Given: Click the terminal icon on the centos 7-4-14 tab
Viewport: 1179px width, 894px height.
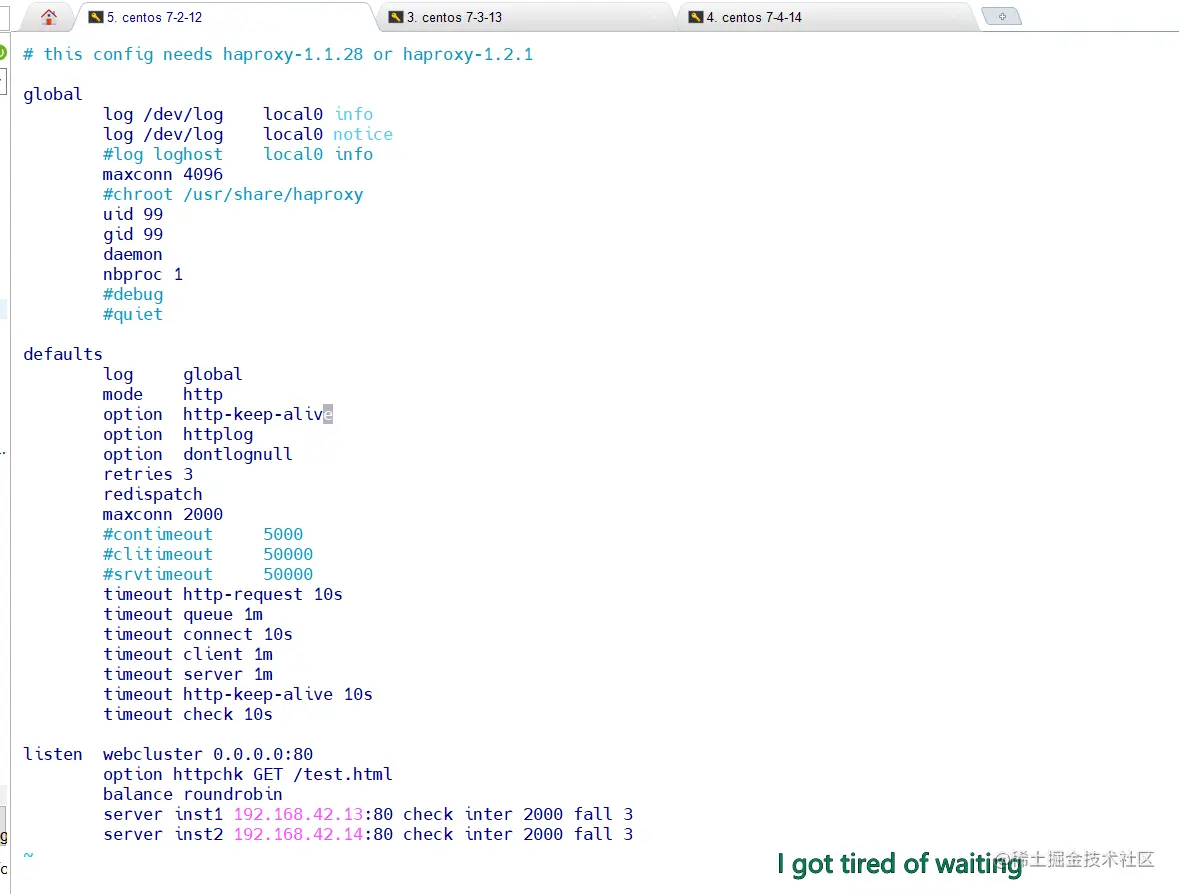Looking at the screenshot, I should pyautogui.click(x=696, y=17).
